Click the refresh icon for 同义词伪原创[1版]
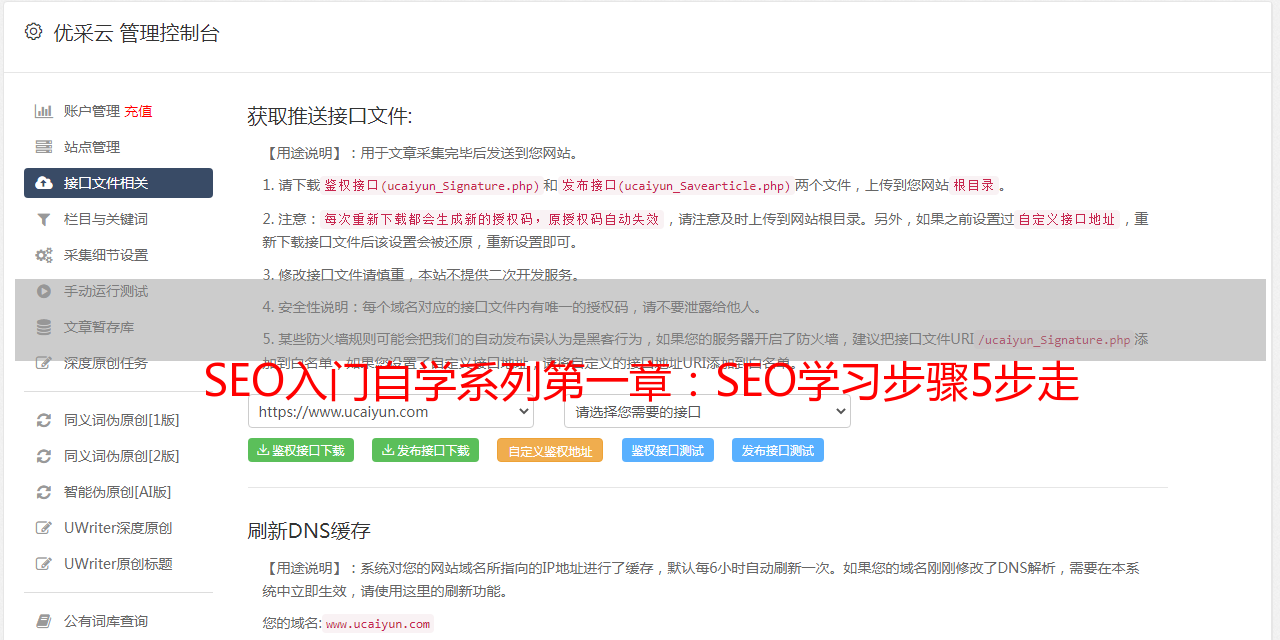Image resolution: width=1280 pixels, height=640 pixels. pos(44,420)
